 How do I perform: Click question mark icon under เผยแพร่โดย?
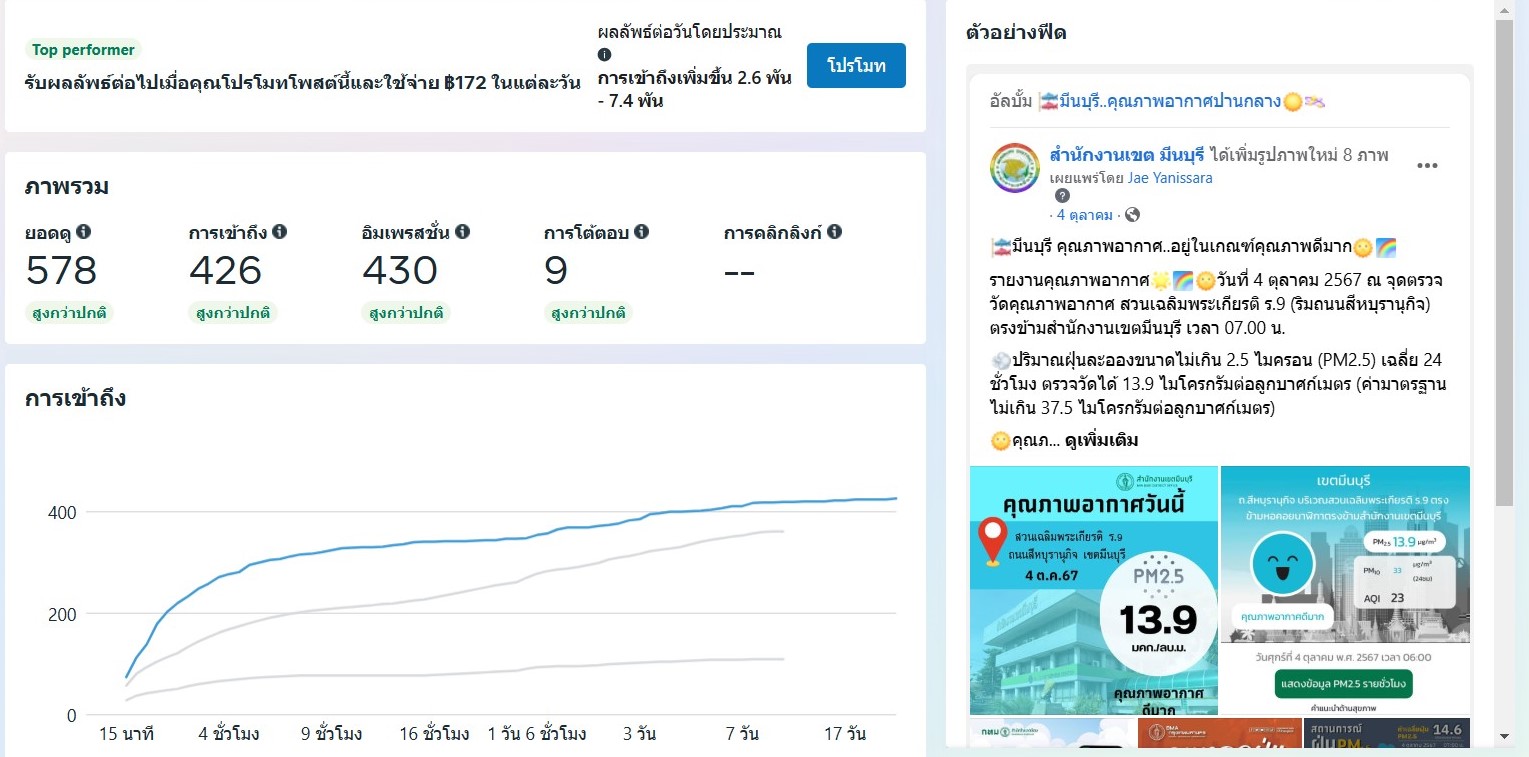point(1063,196)
